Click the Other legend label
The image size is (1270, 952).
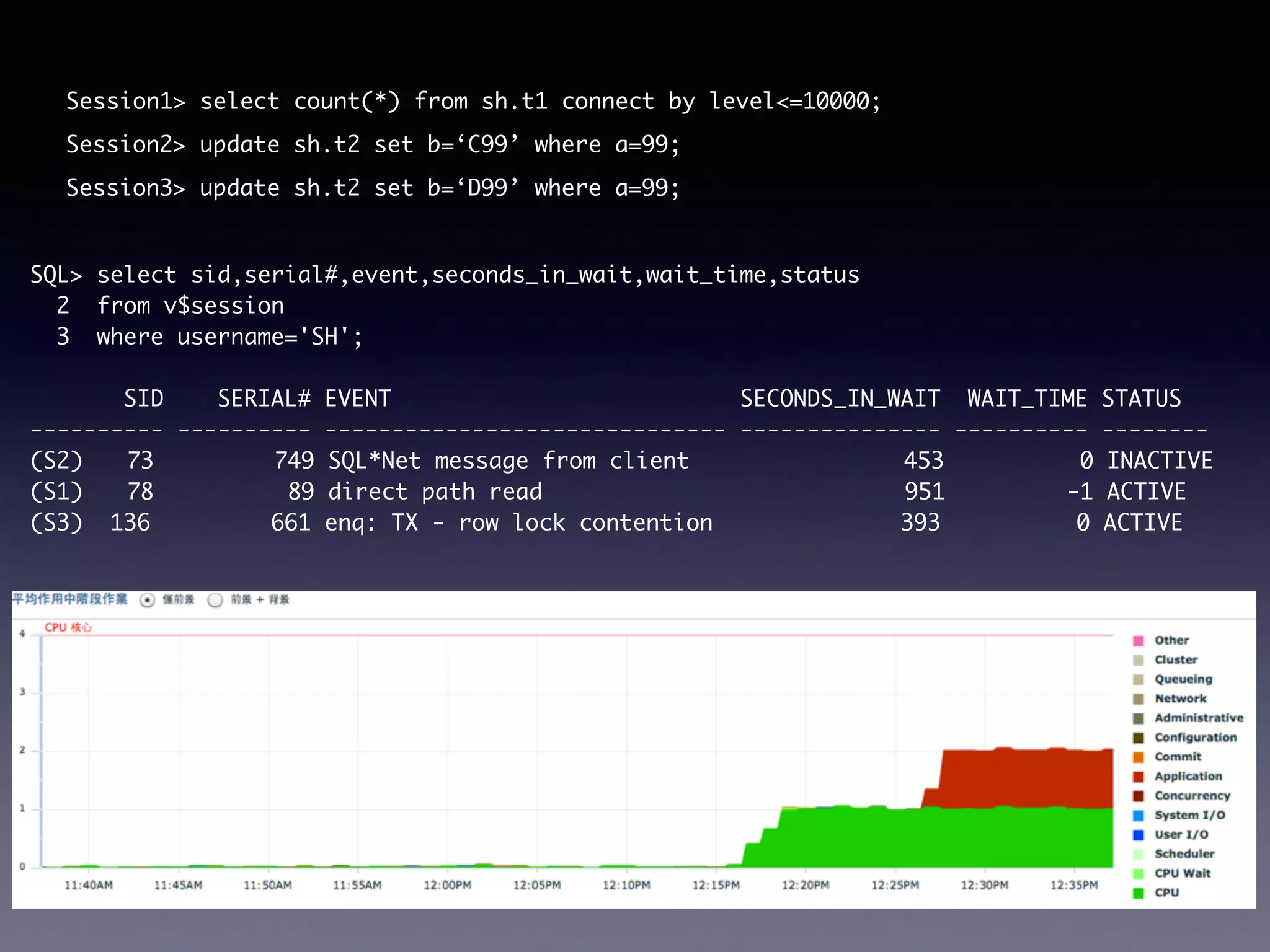(x=1171, y=640)
